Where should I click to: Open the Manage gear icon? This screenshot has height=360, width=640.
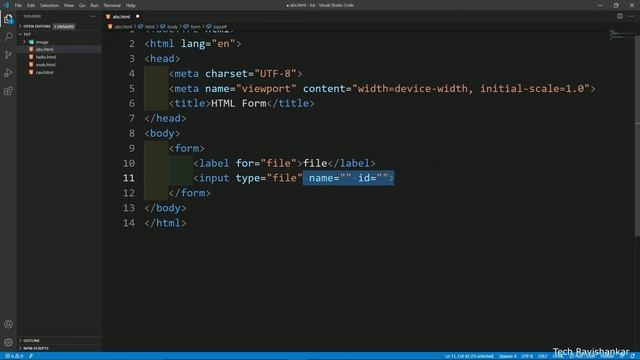pyautogui.click(x=8, y=342)
